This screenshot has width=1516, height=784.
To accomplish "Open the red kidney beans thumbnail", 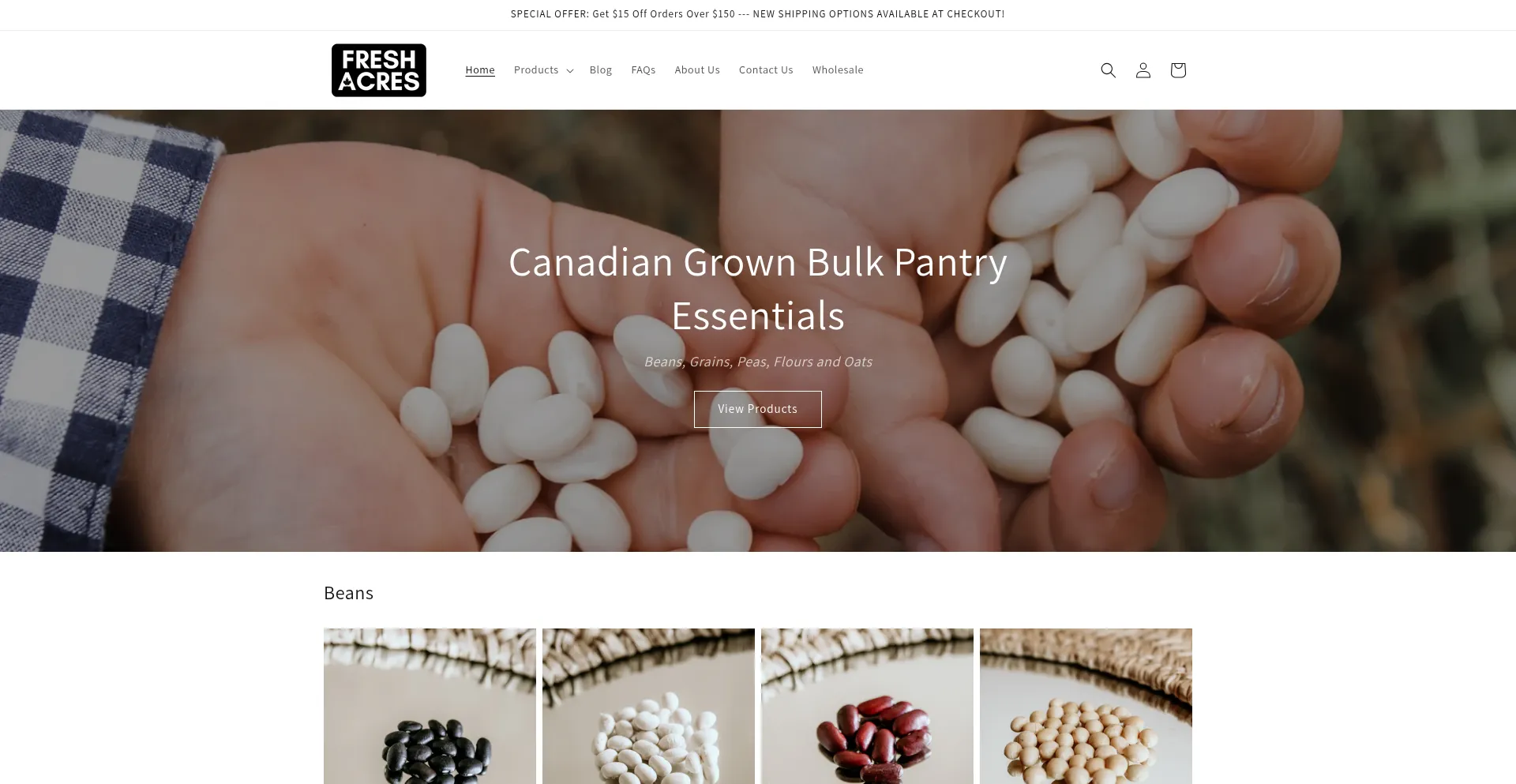I will [867, 706].
